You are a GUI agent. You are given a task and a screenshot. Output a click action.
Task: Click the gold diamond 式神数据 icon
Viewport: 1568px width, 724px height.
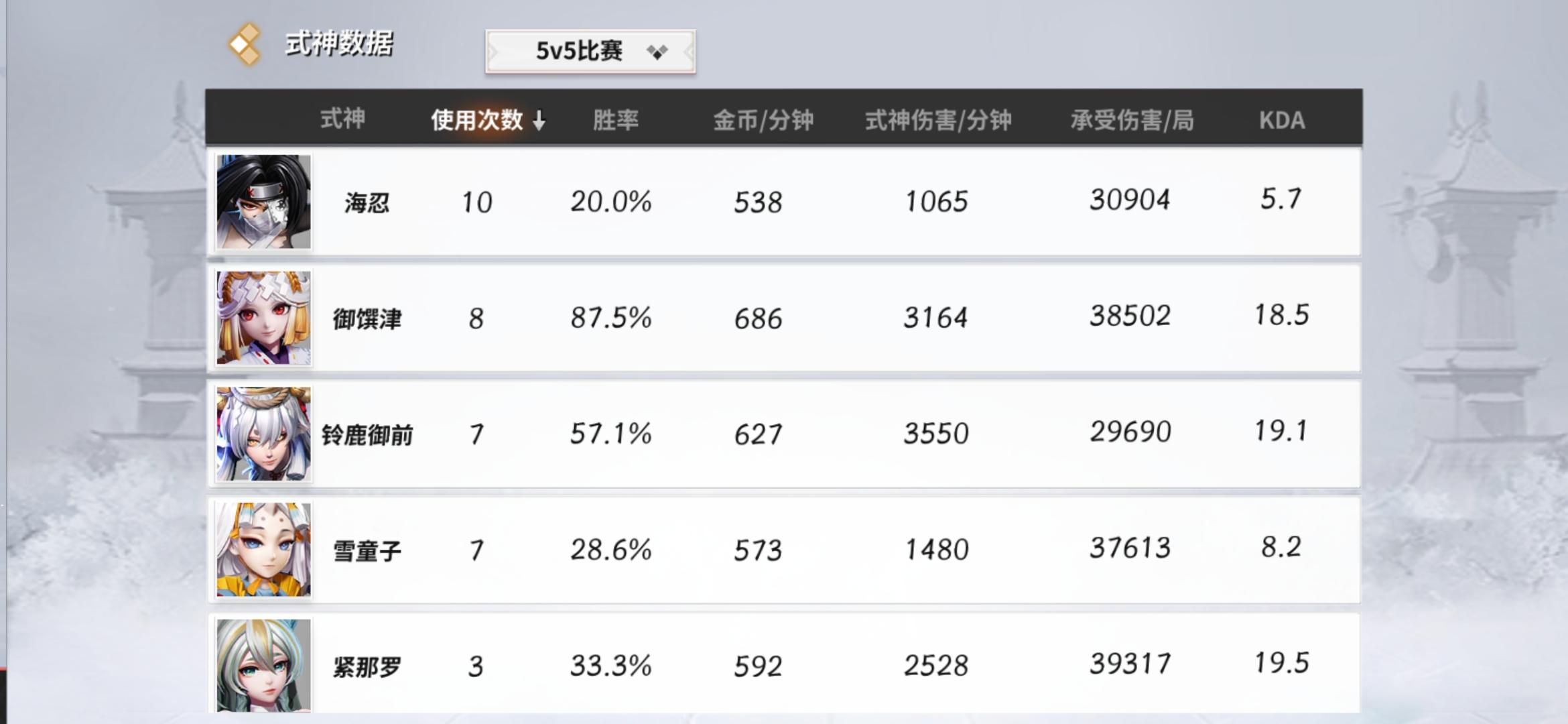245,44
